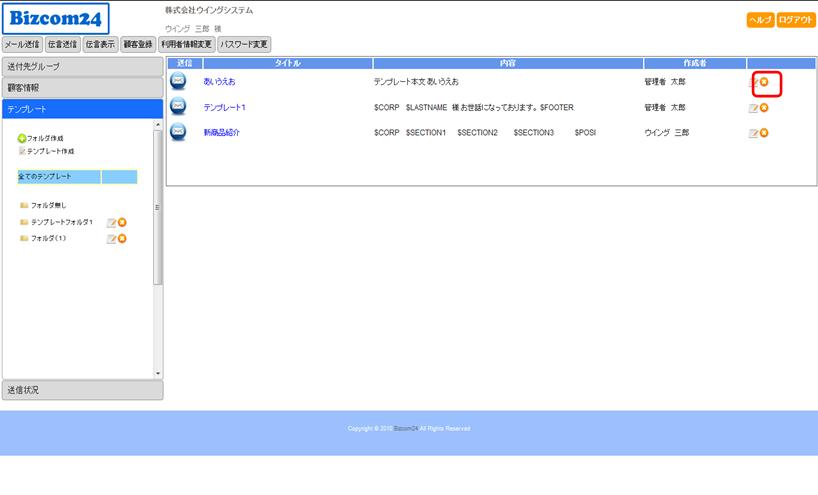Click the send mail icon for 新商品紹介

coord(178,132)
